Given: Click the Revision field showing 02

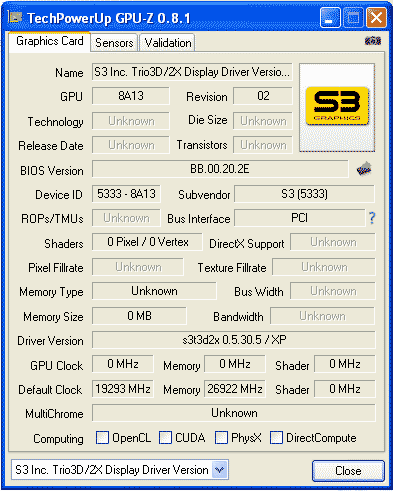Looking at the screenshot, I should click(x=263, y=96).
